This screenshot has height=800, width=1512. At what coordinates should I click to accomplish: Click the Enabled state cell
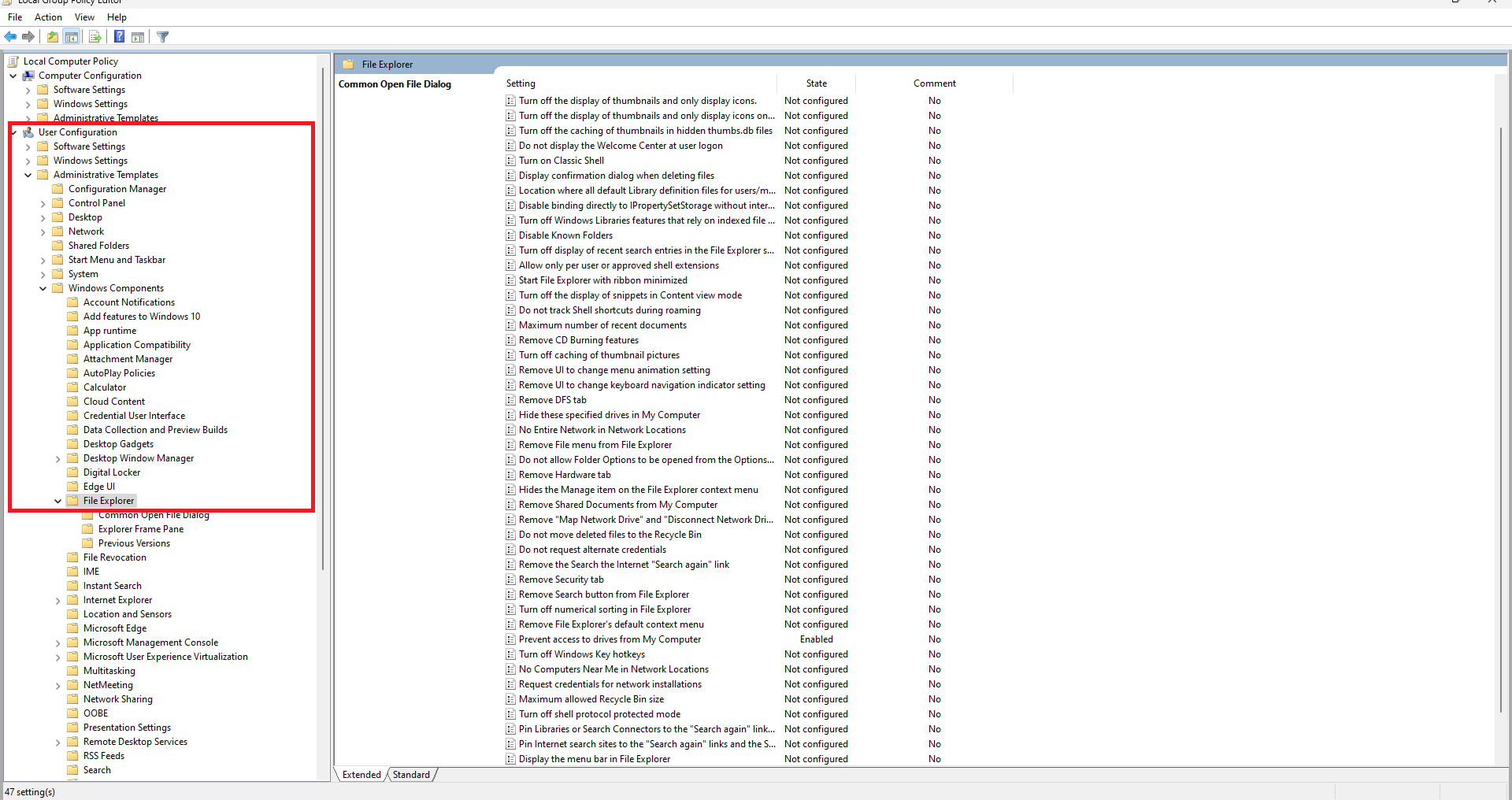(817, 639)
